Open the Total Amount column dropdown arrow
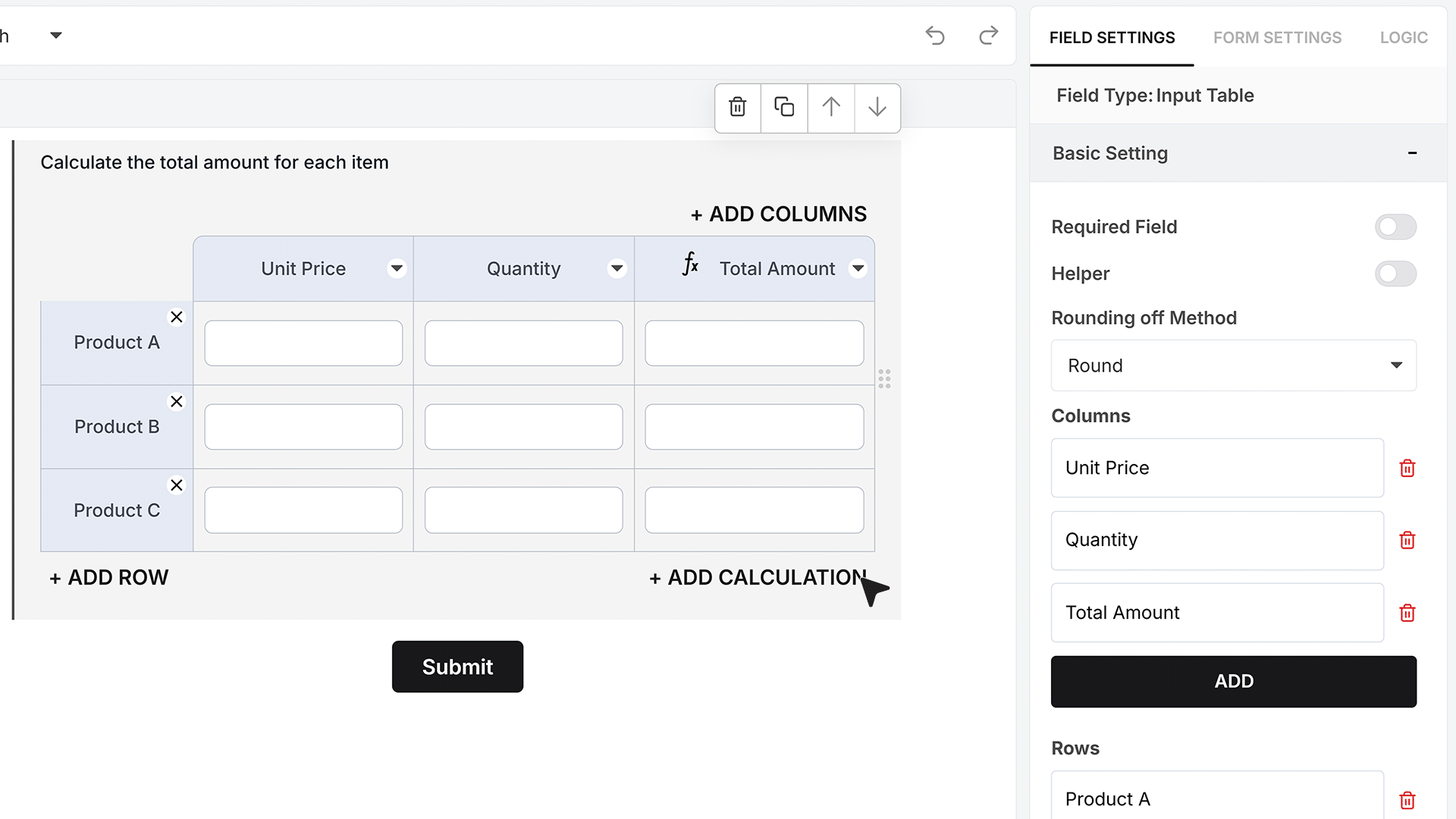This screenshot has height=819, width=1456. (858, 268)
